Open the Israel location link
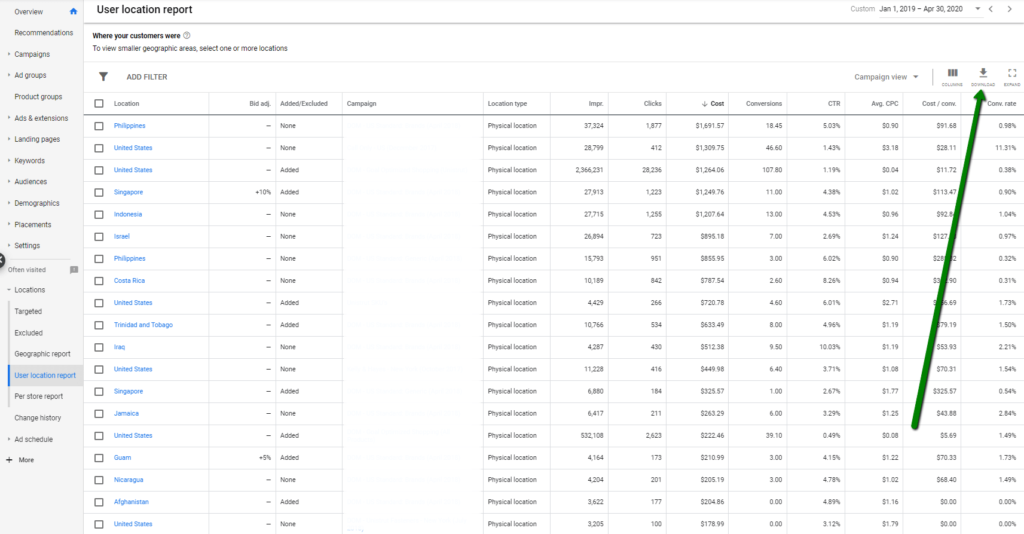The width and height of the screenshot is (1024, 534). 121,236
